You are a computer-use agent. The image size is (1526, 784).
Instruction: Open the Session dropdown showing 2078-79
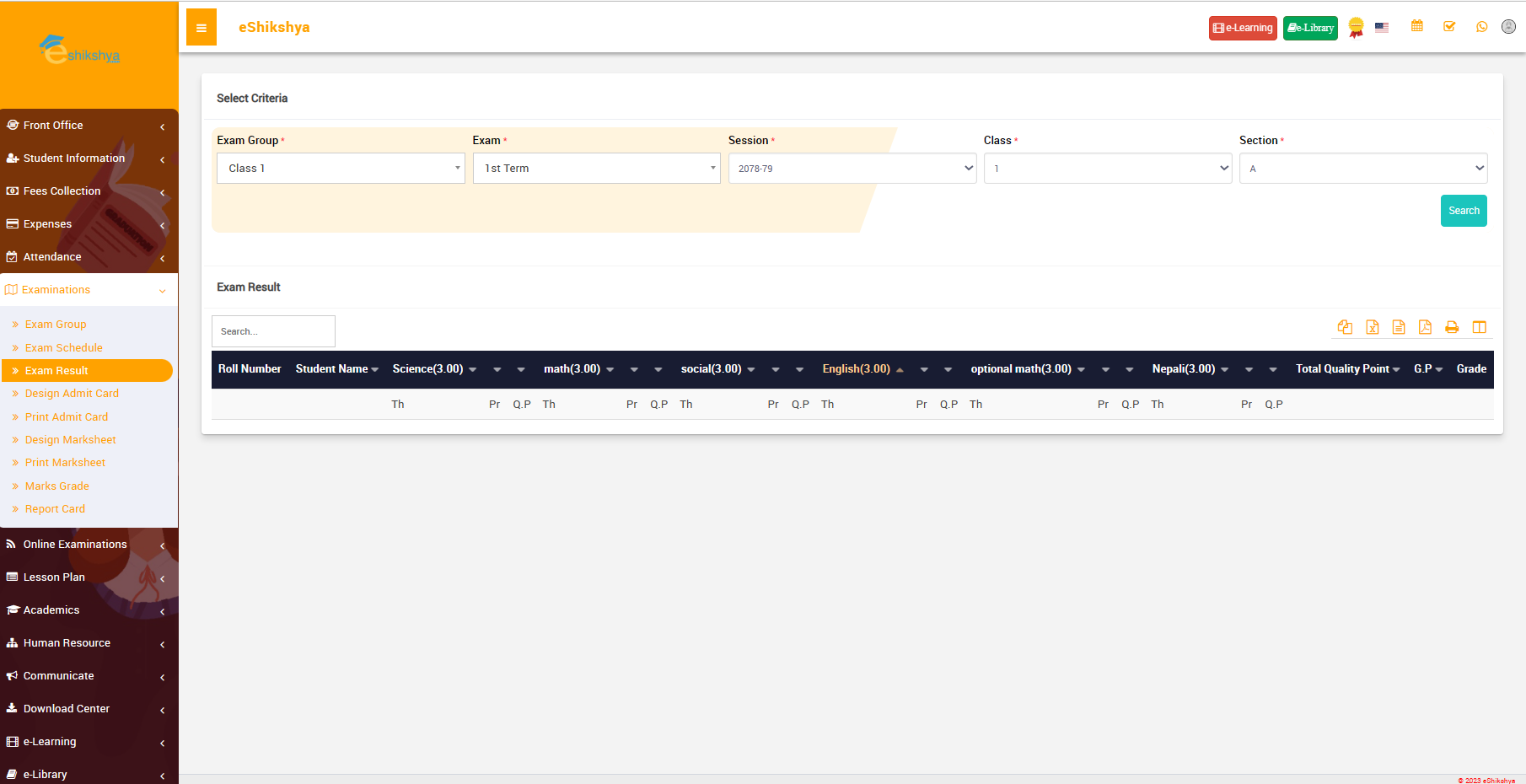click(x=852, y=169)
